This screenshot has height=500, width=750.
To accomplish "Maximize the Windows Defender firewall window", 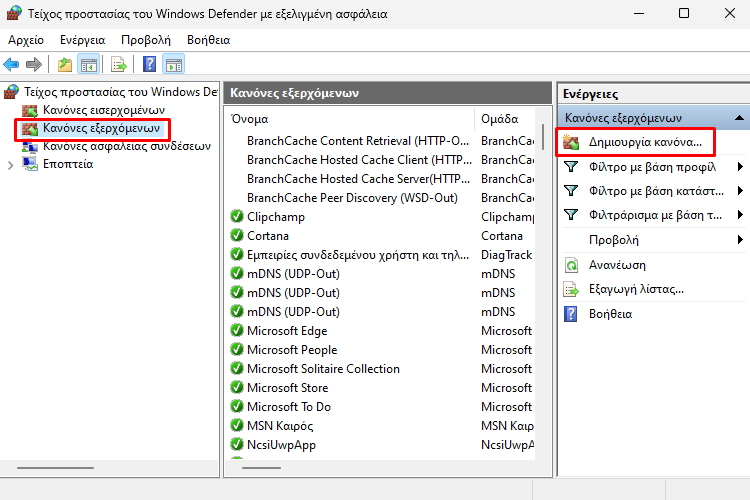I will 684,13.
